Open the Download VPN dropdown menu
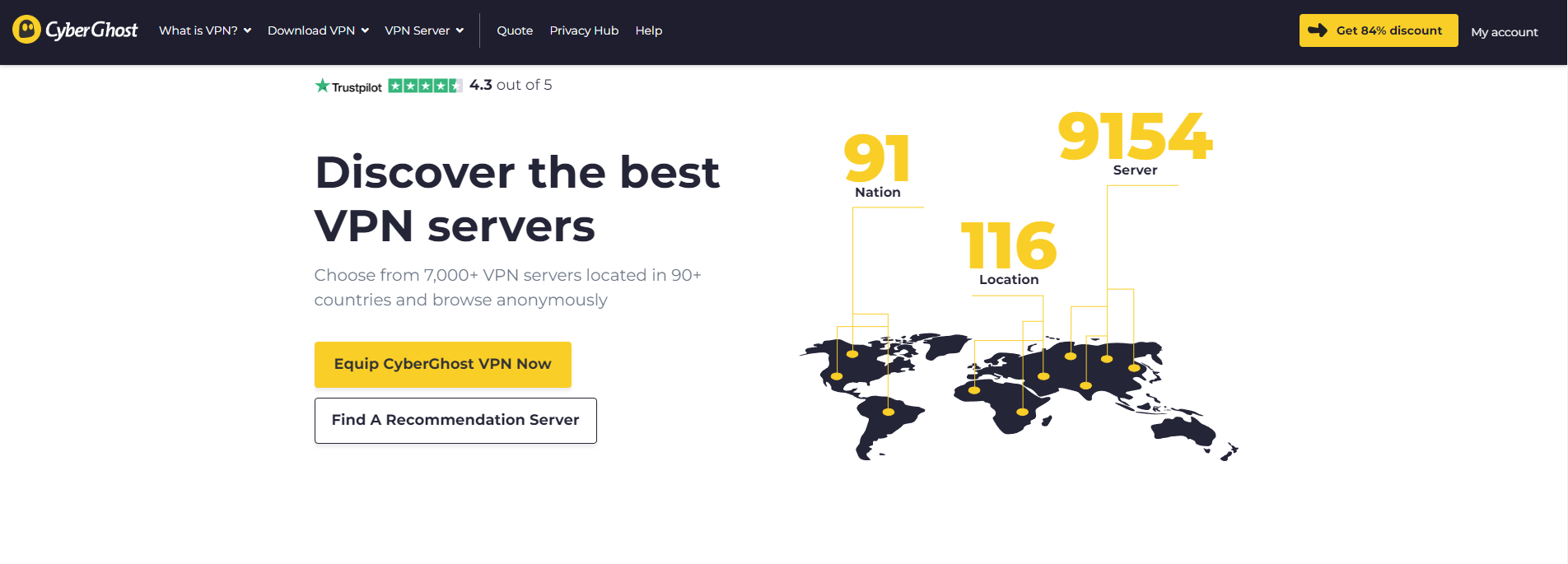Screen dimensions: 1568x564 pos(318,30)
